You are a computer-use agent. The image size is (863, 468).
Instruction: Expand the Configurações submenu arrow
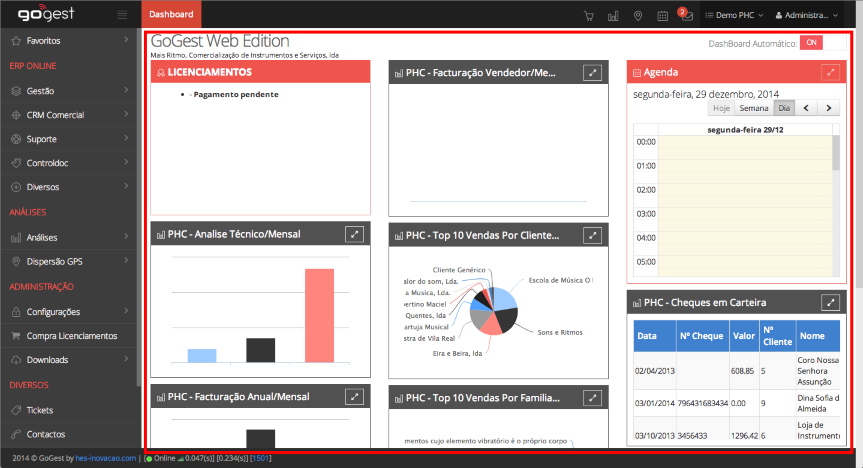tap(126, 311)
